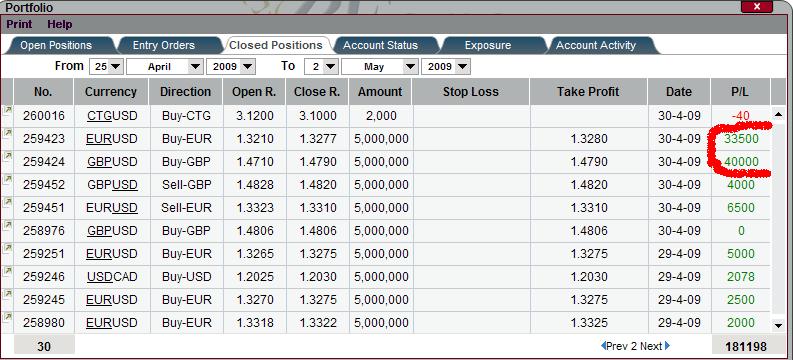
Task: Open the From year dropdown showing 2009
Action: tap(231, 67)
